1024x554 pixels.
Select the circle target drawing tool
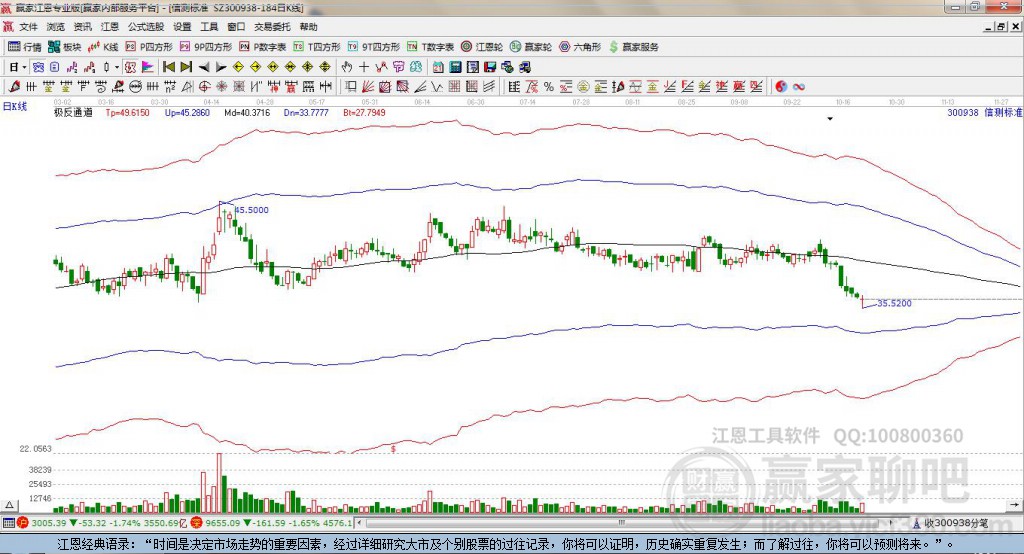tap(204, 86)
